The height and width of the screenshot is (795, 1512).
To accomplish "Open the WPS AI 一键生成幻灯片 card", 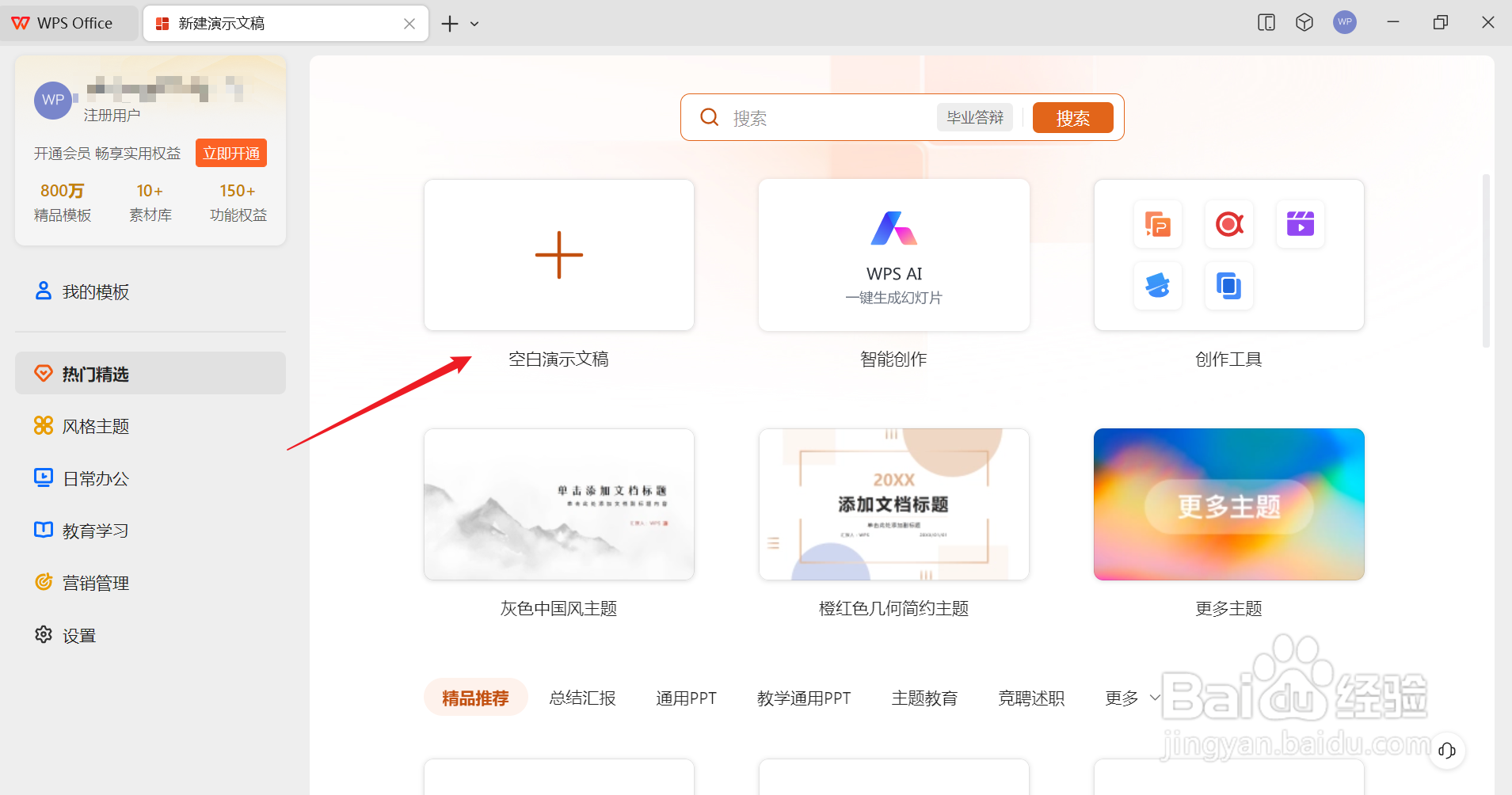I will (x=894, y=255).
